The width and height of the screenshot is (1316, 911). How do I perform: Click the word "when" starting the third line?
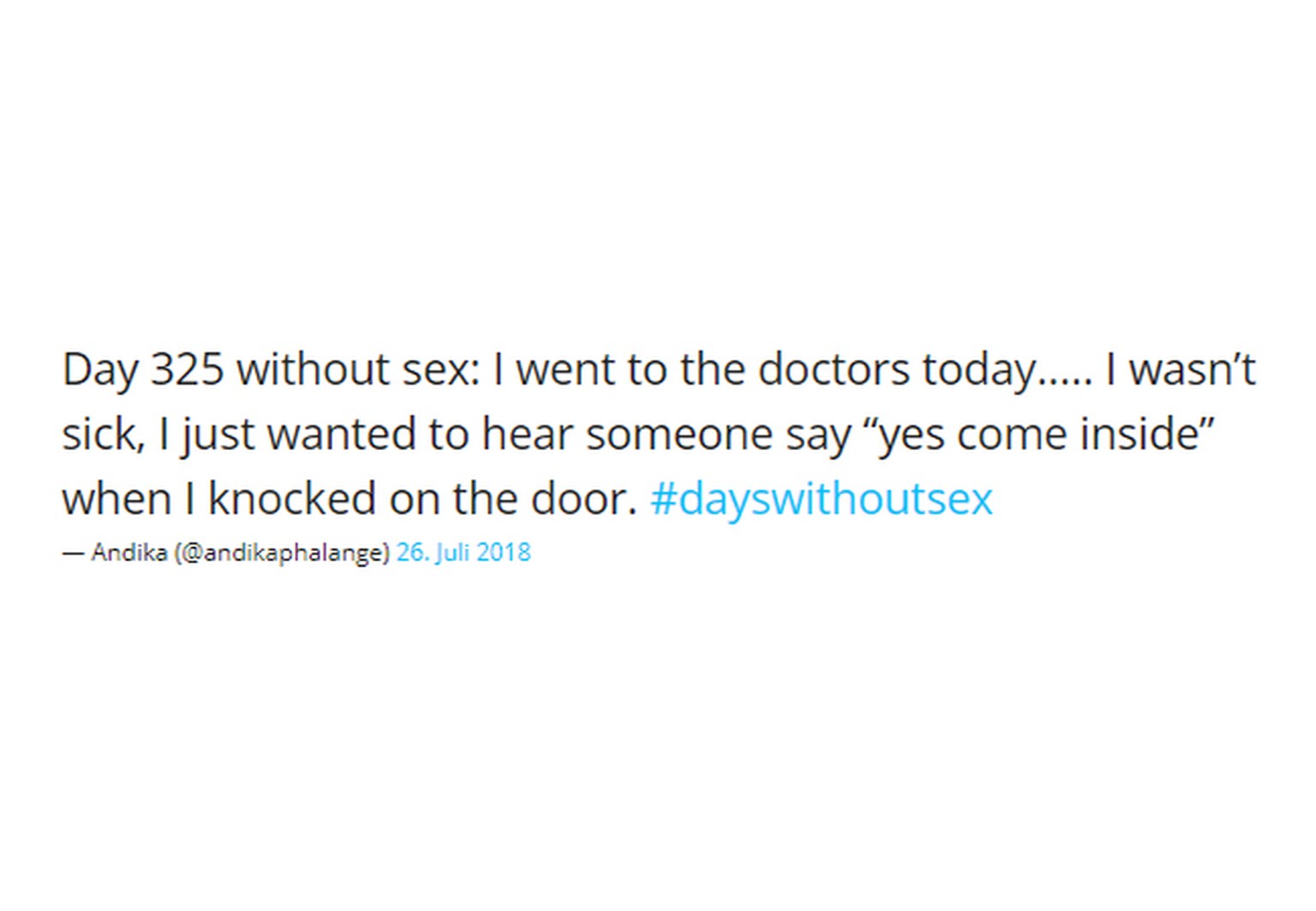tap(117, 499)
